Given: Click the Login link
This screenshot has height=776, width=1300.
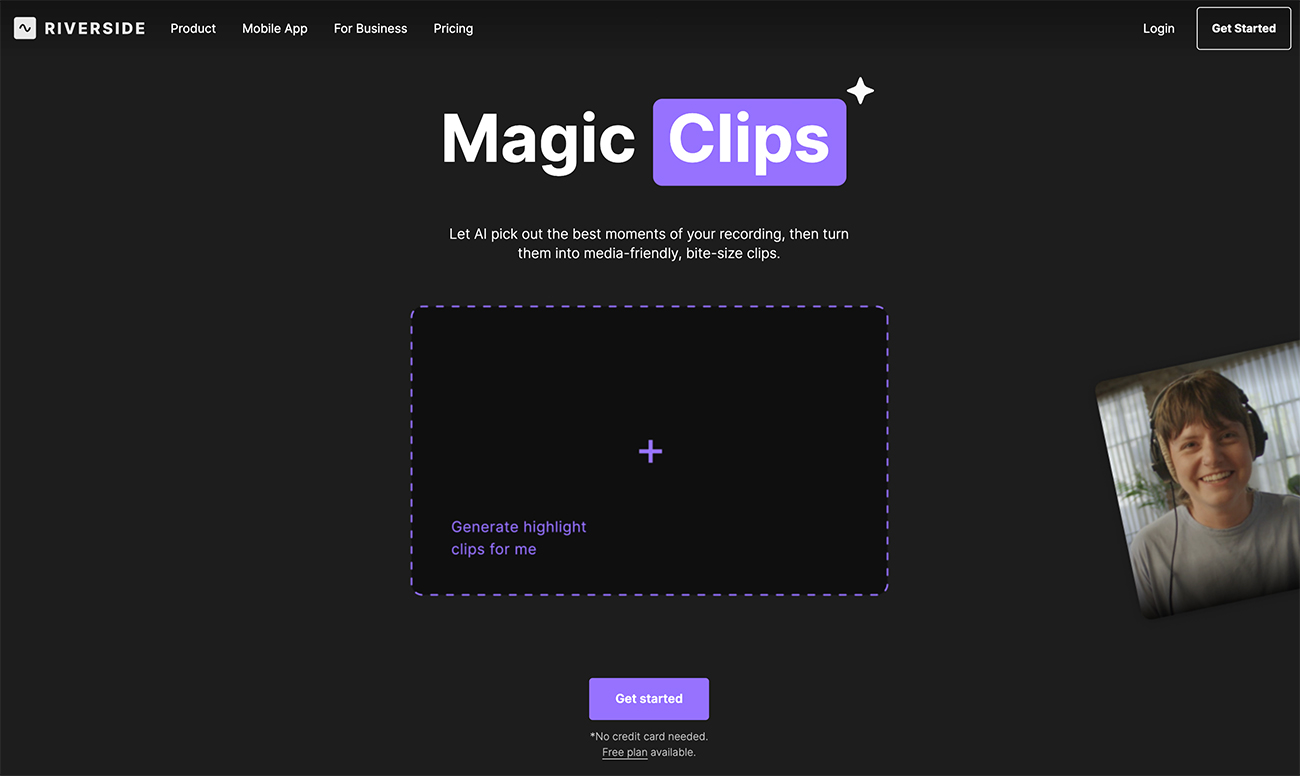Looking at the screenshot, I should (x=1158, y=28).
